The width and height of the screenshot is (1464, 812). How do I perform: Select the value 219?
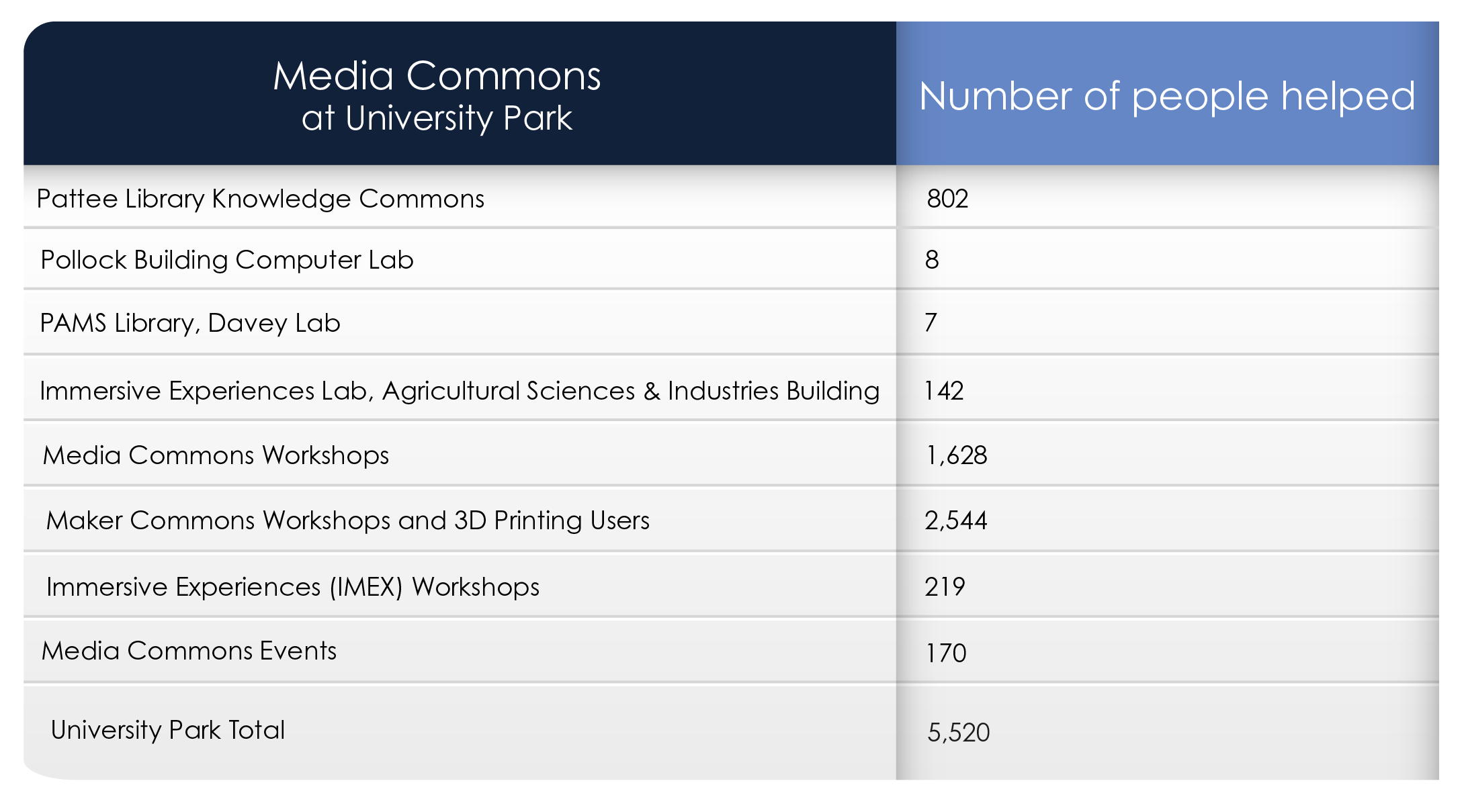tap(945, 587)
